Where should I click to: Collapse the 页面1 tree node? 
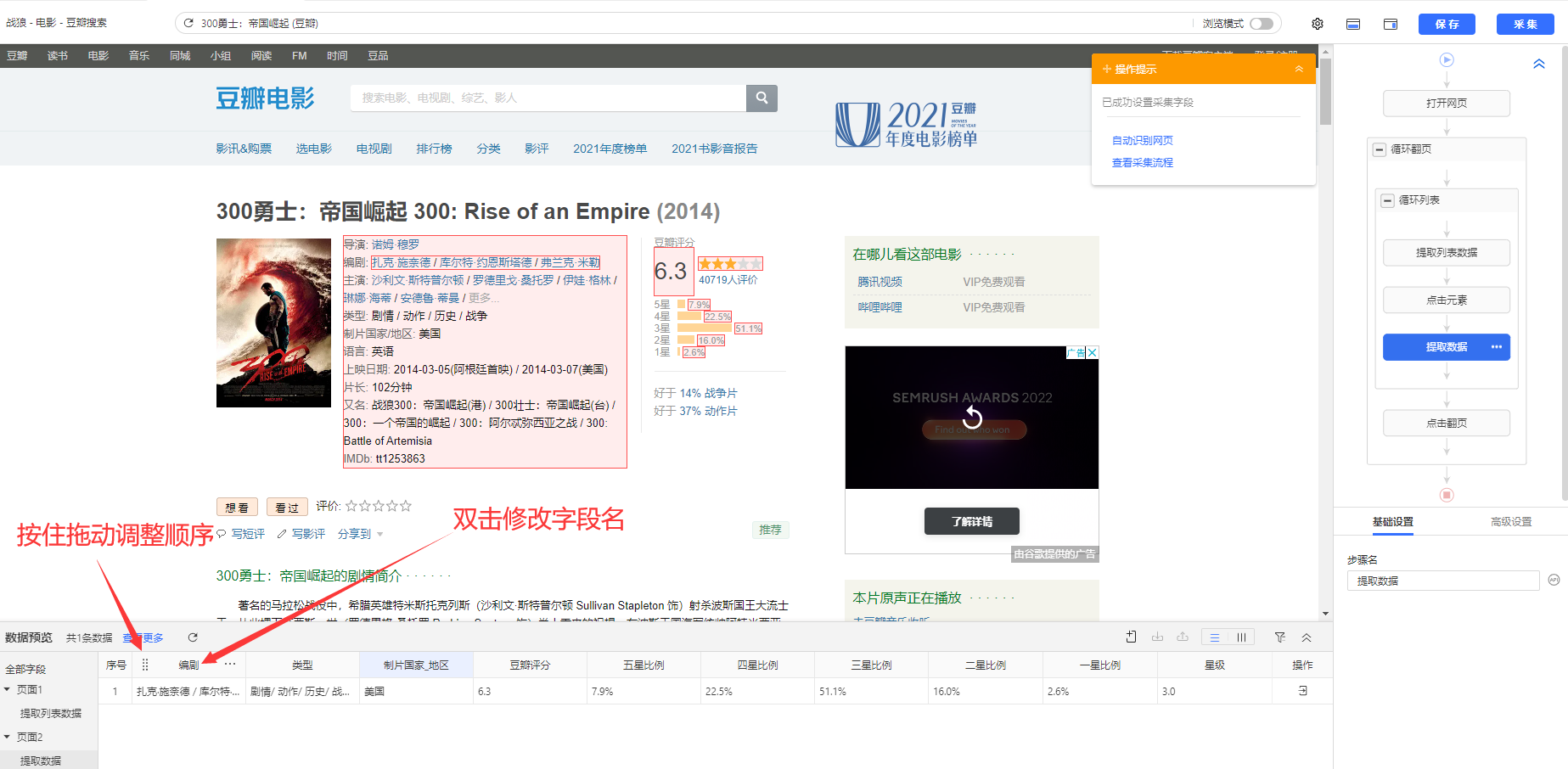point(7,689)
